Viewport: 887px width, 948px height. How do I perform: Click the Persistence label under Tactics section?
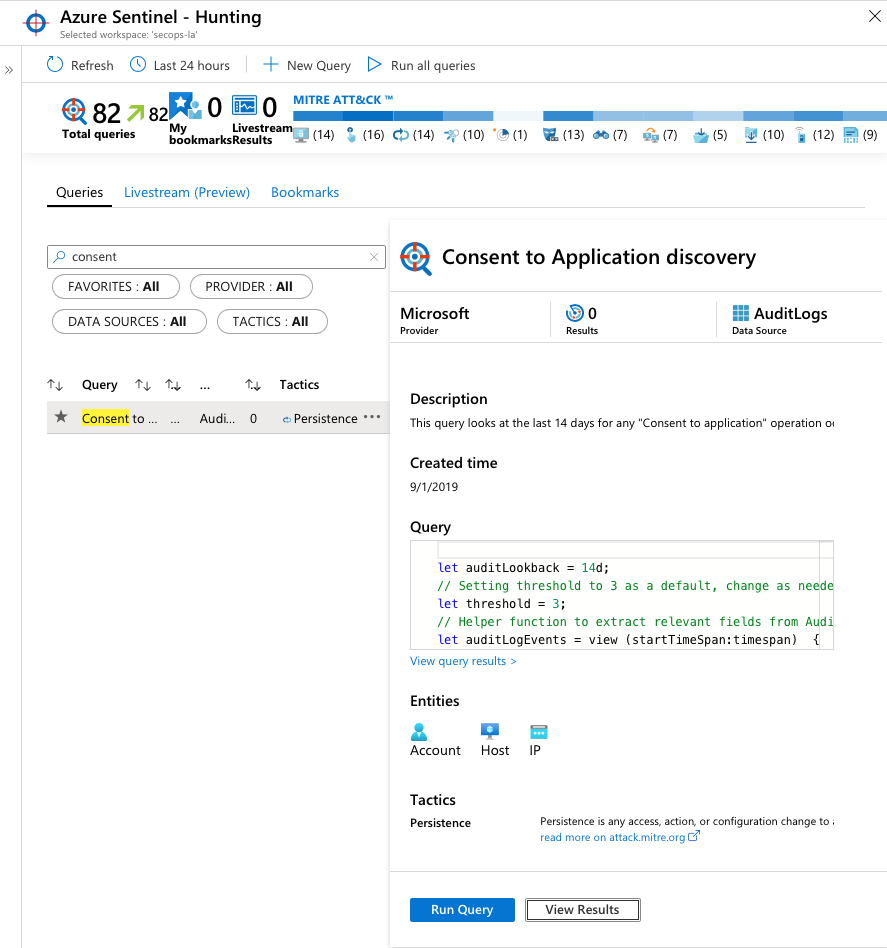point(440,823)
